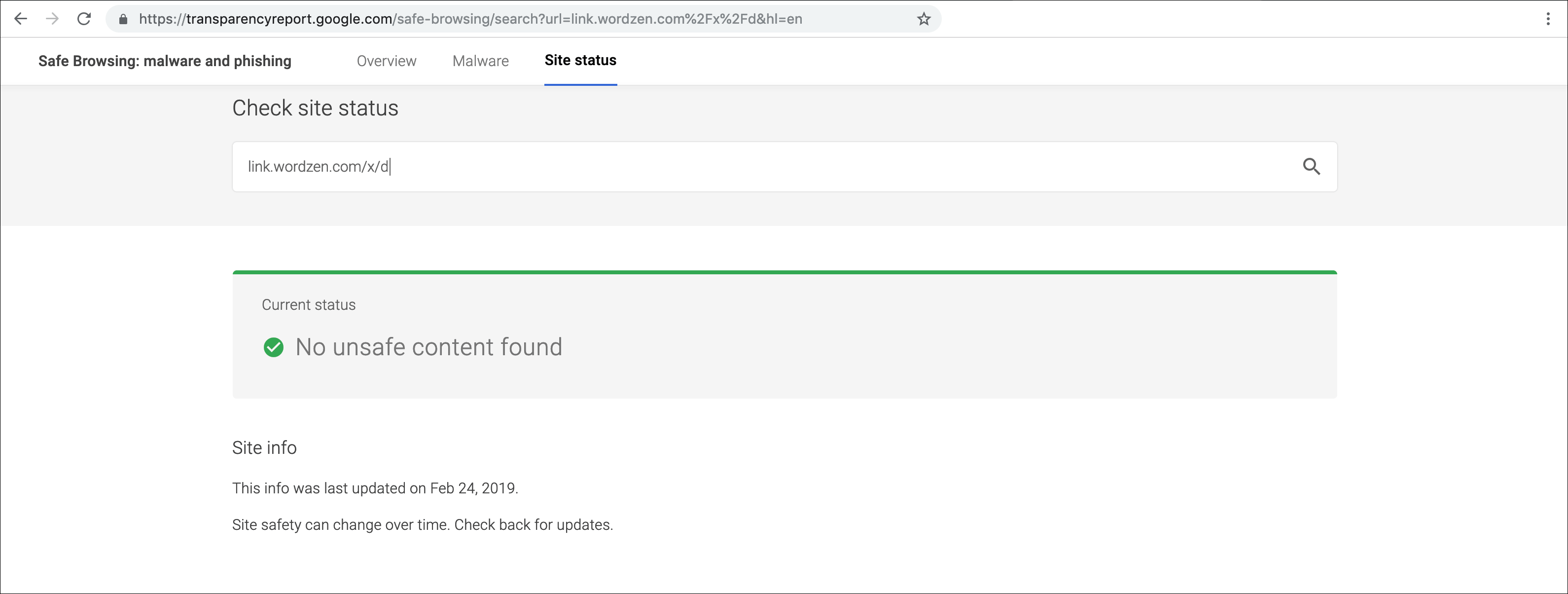Image resolution: width=1568 pixels, height=594 pixels.
Task: Click the green checkmark status icon
Action: pos(273,347)
